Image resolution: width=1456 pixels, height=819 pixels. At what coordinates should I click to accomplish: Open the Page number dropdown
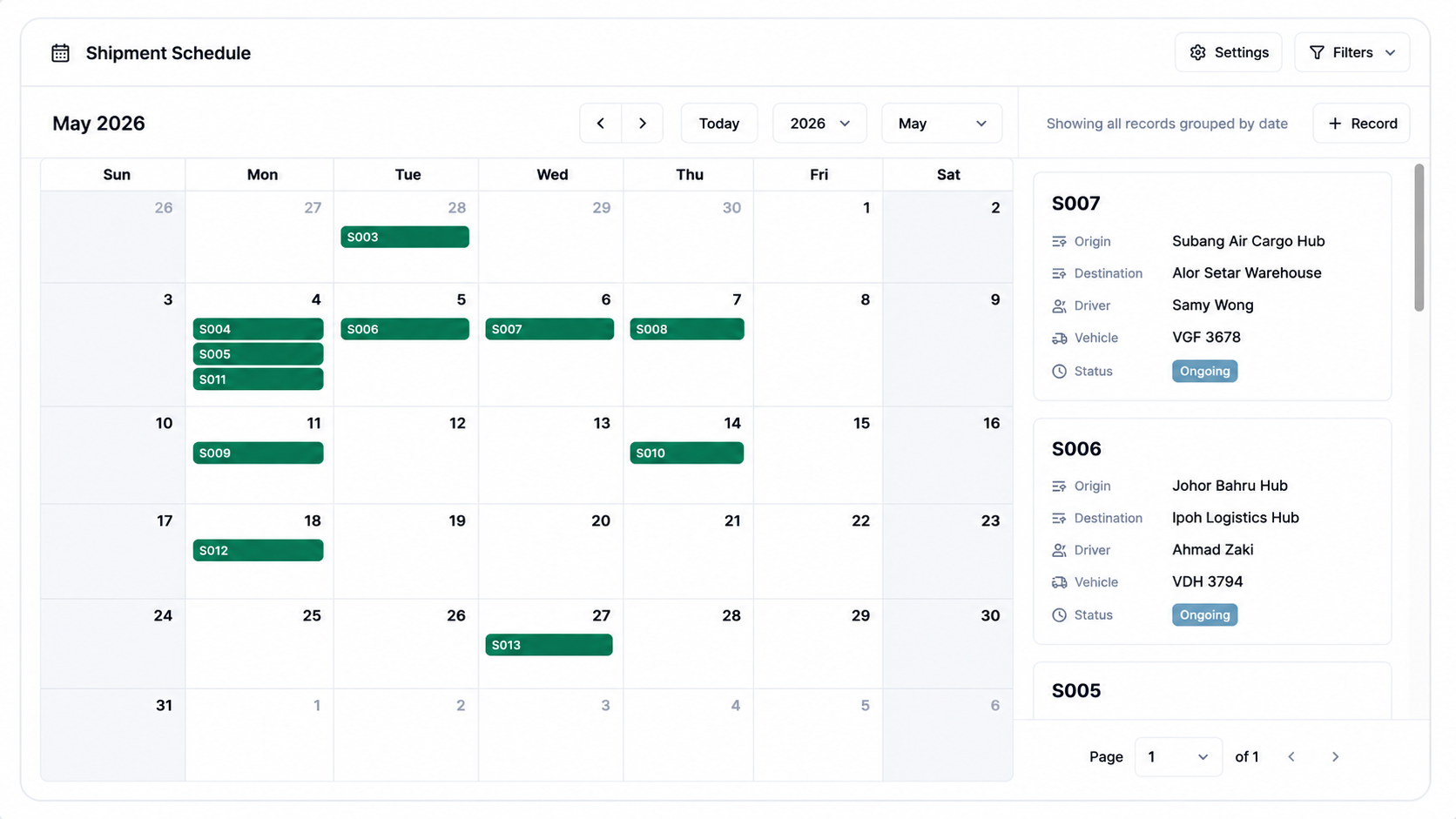(x=1178, y=757)
